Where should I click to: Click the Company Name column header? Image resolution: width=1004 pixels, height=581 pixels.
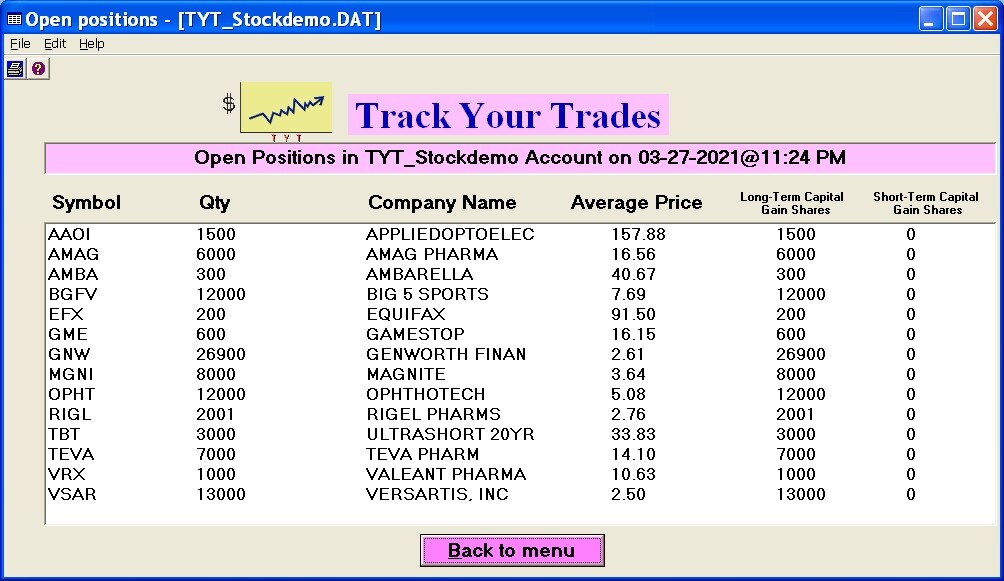coord(442,202)
